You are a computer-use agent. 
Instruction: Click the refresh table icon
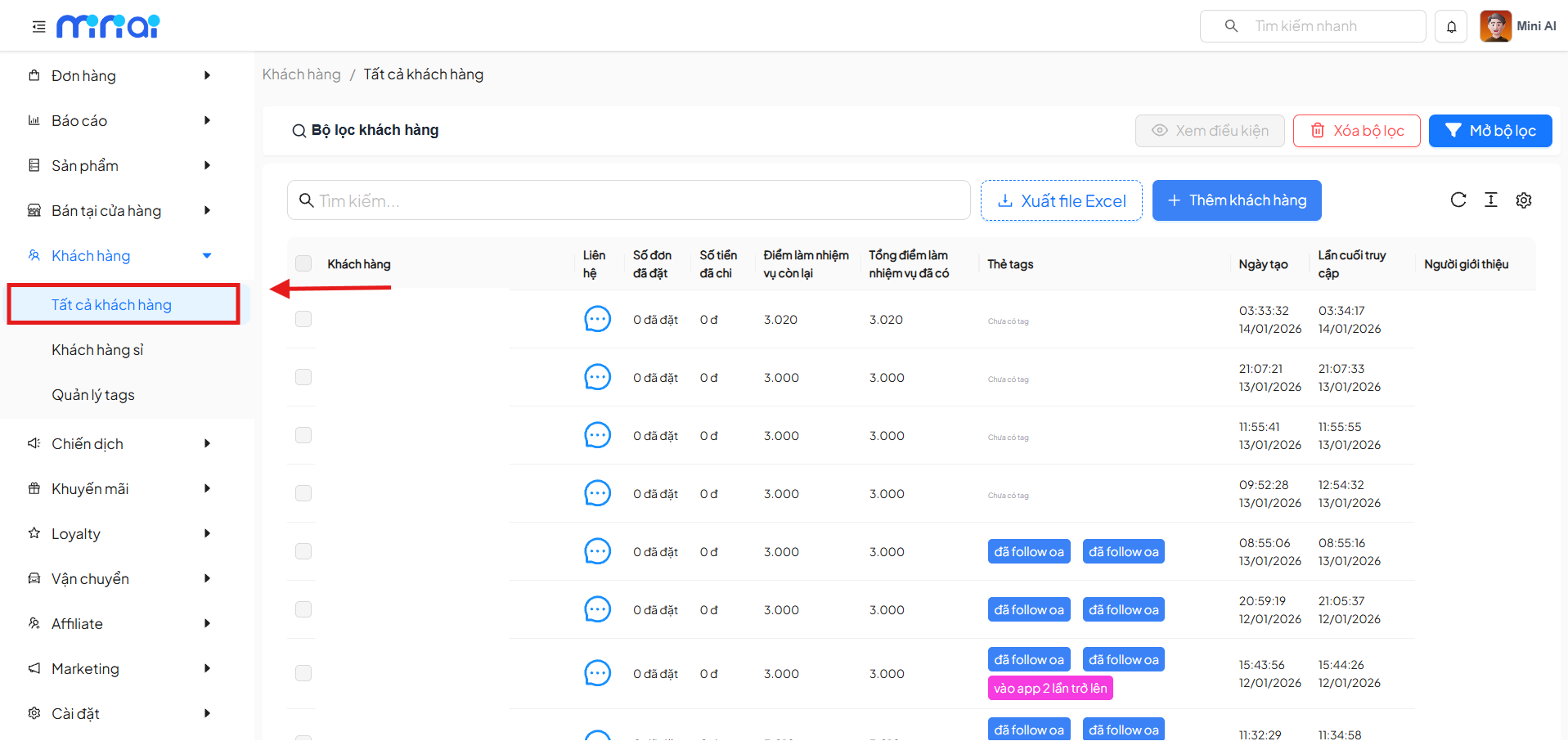1458,200
